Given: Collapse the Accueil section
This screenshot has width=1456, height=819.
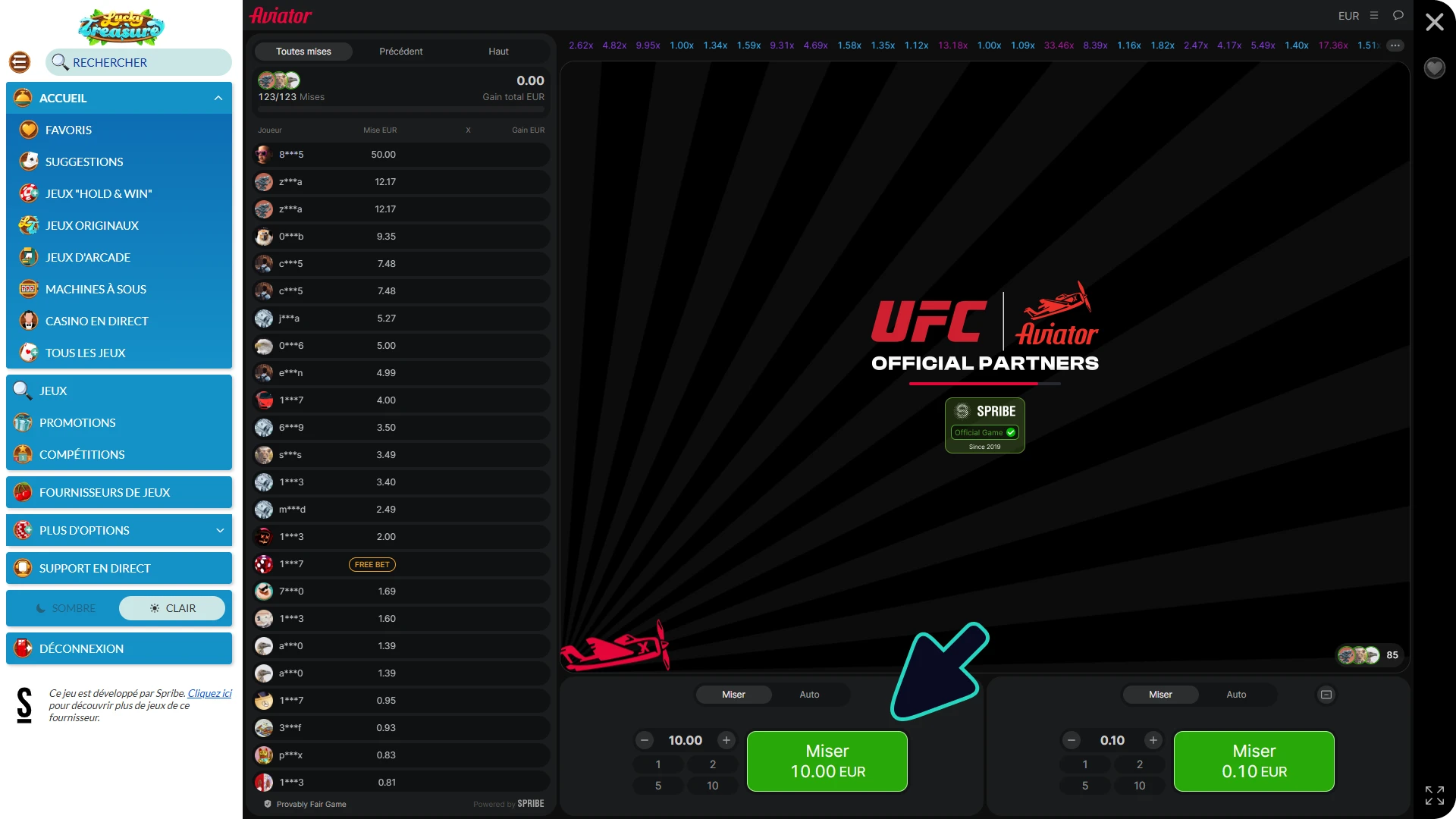Looking at the screenshot, I should click(x=218, y=98).
